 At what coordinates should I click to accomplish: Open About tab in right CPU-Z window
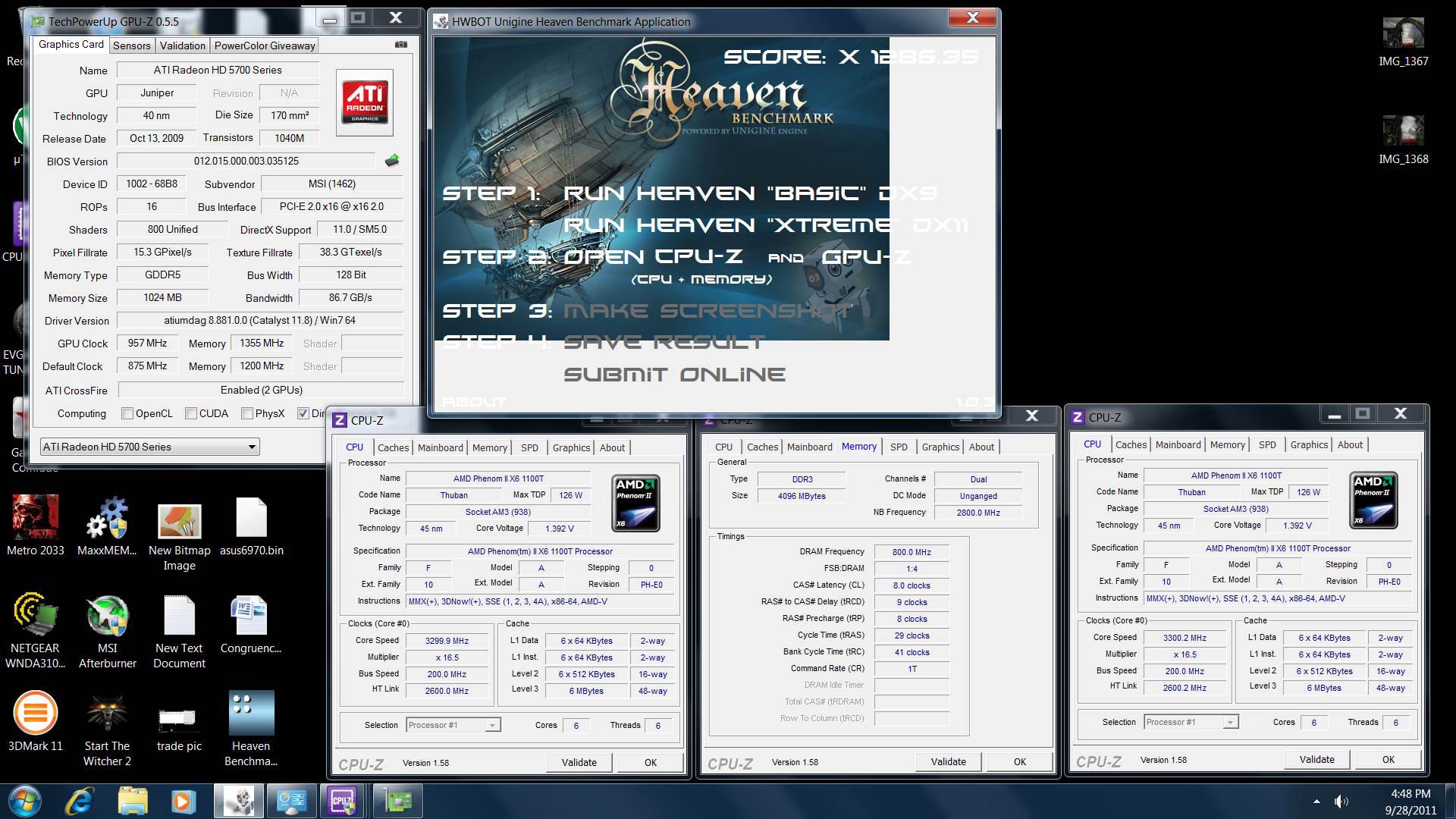click(x=1350, y=444)
